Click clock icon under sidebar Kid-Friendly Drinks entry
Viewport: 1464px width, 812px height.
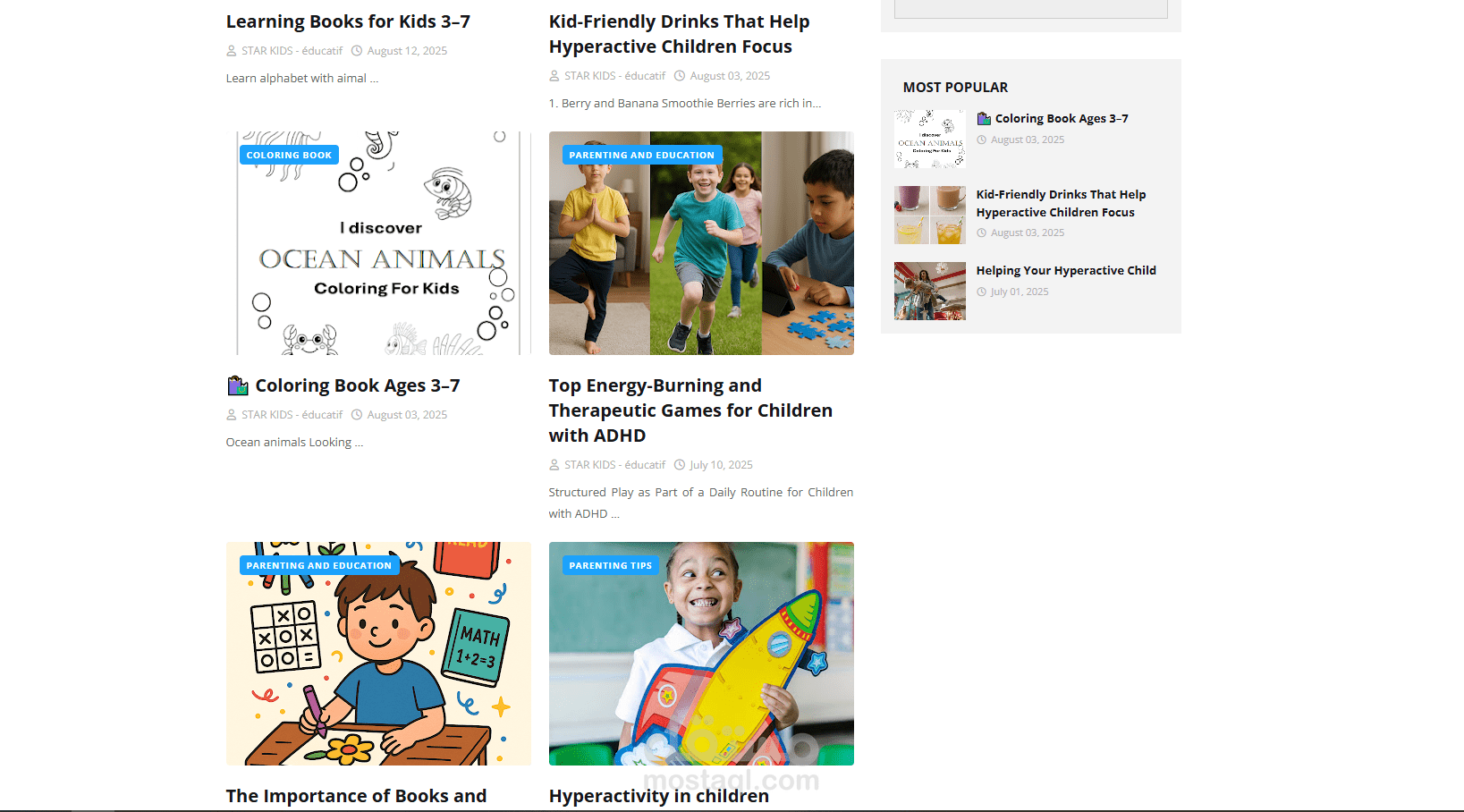[981, 233]
